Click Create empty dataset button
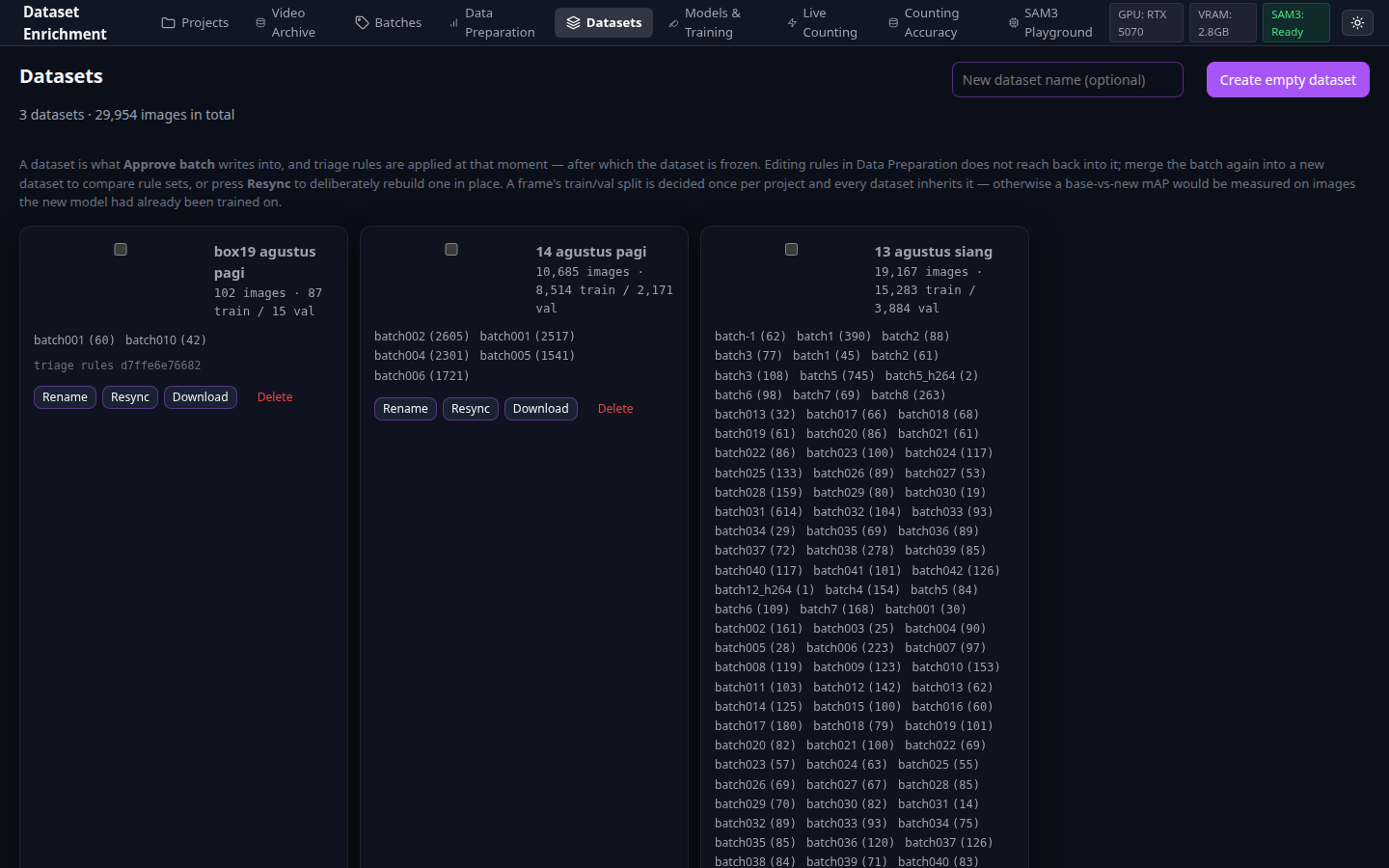 (x=1288, y=80)
